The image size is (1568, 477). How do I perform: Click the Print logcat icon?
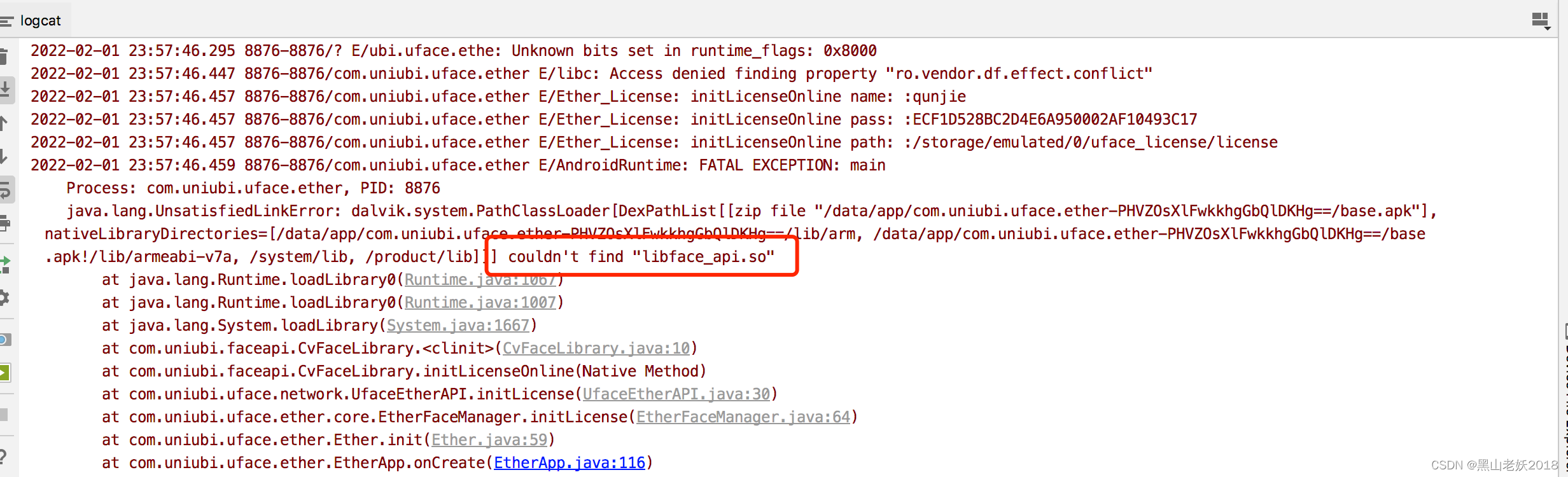5,223
